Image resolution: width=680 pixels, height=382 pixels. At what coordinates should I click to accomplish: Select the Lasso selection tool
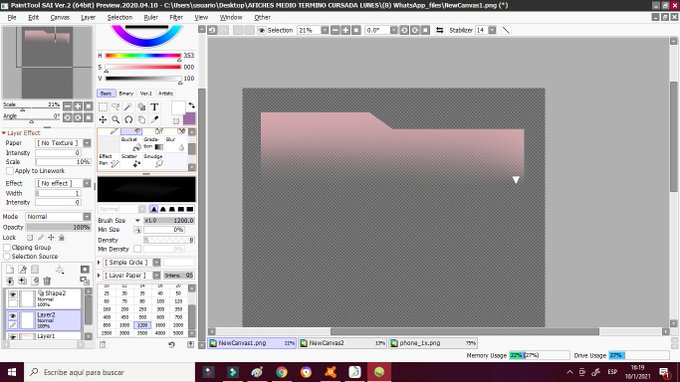tap(116, 107)
